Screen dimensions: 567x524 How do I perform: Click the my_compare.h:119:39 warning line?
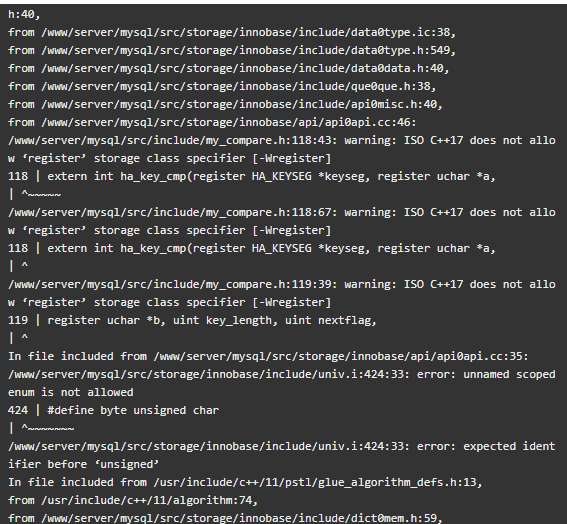click(x=282, y=284)
